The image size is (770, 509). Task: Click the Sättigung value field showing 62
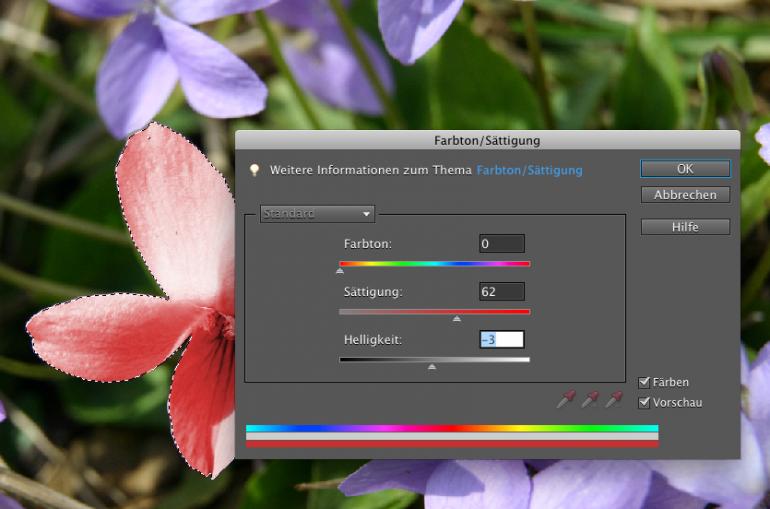point(502,292)
